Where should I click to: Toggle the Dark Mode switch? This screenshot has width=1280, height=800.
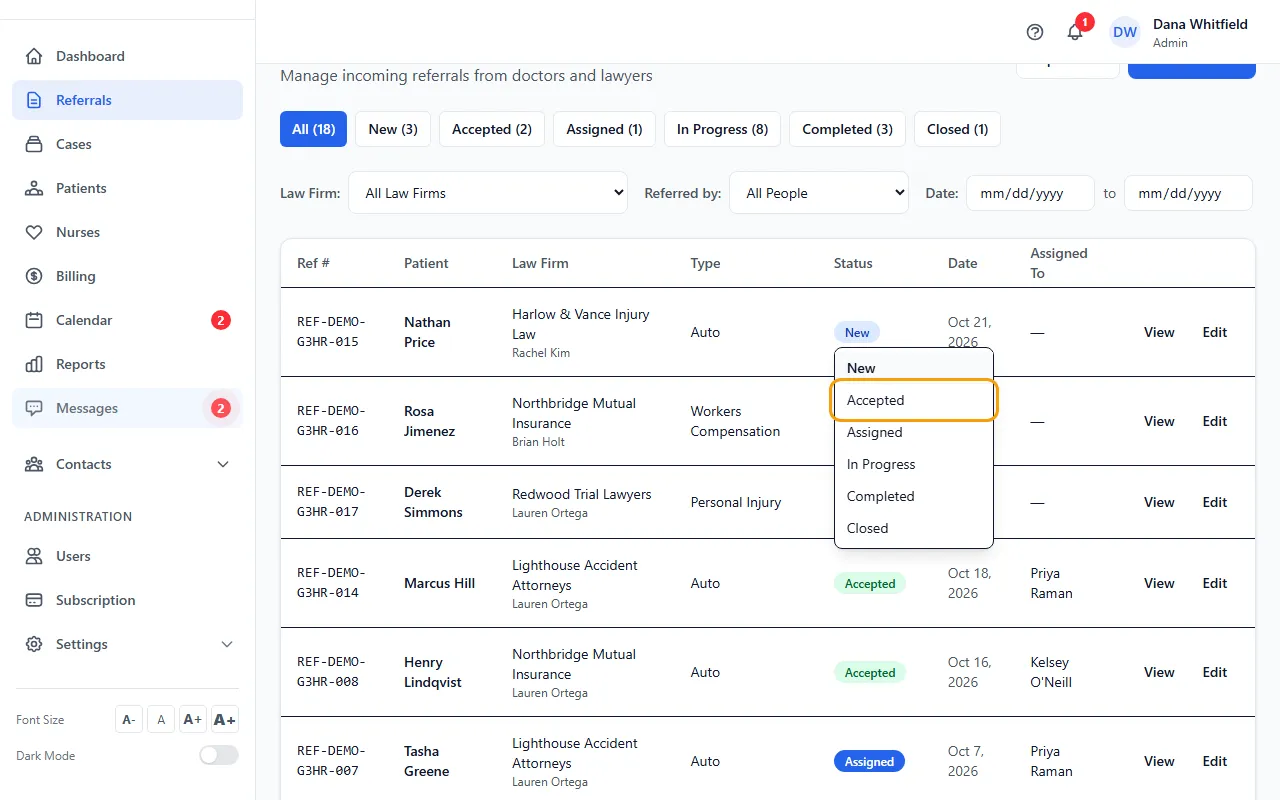(x=219, y=755)
